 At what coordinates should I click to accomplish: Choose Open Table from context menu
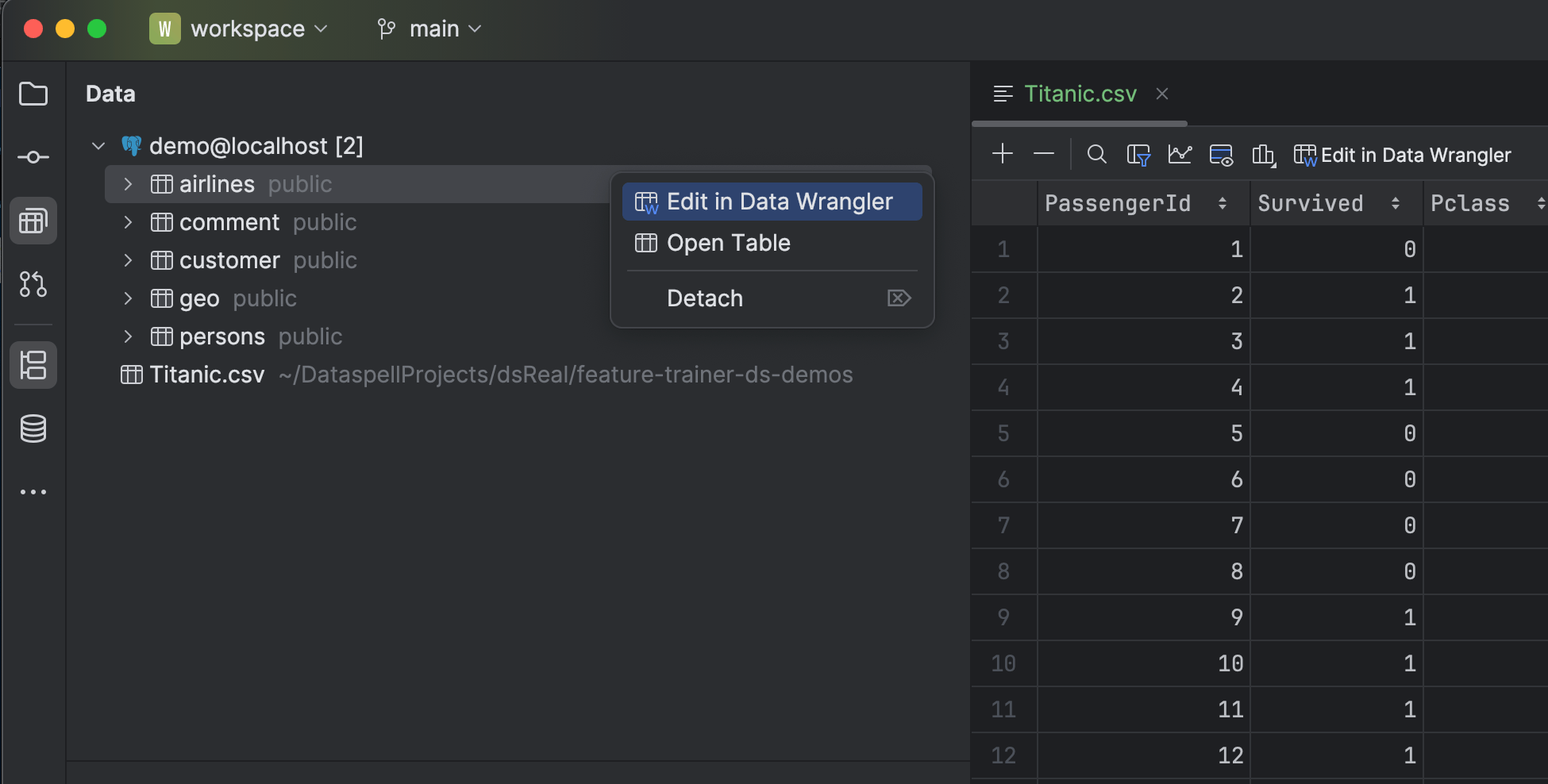click(728, 243)
